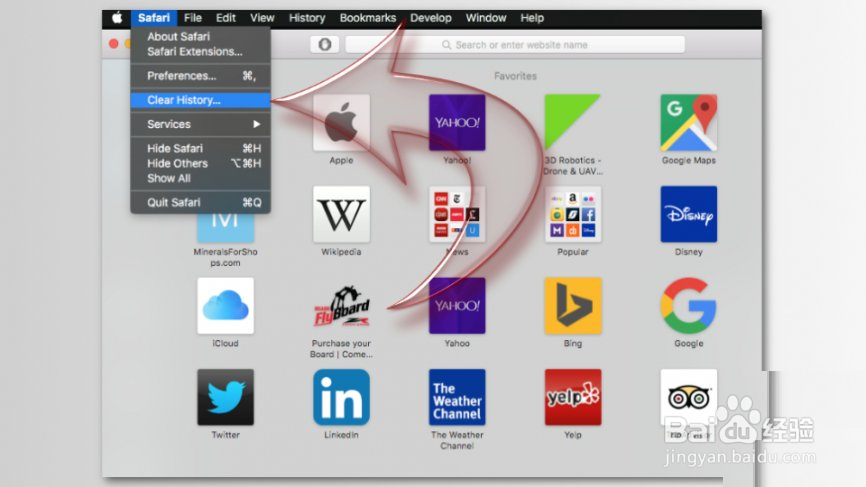Click the Safari menu title

tap(154, 18)
